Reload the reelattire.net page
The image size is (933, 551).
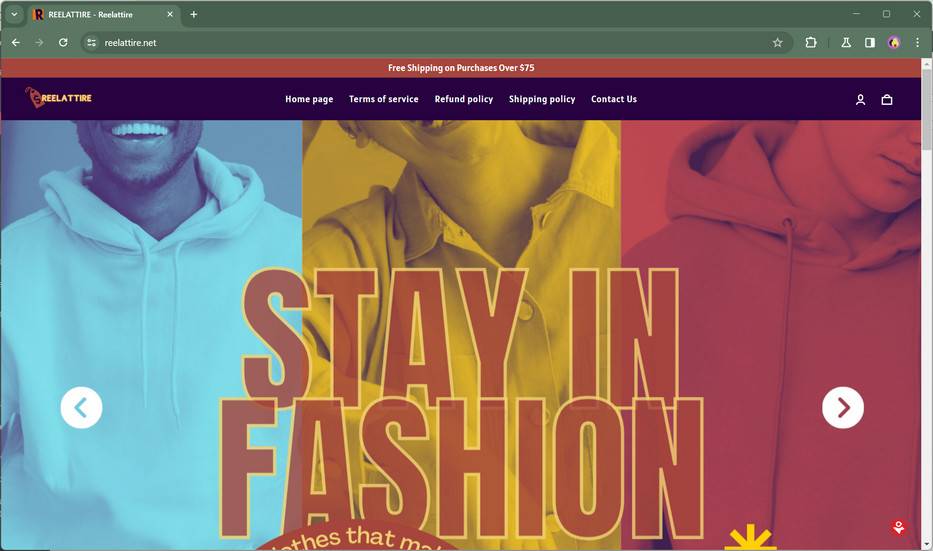coord(63,42)
